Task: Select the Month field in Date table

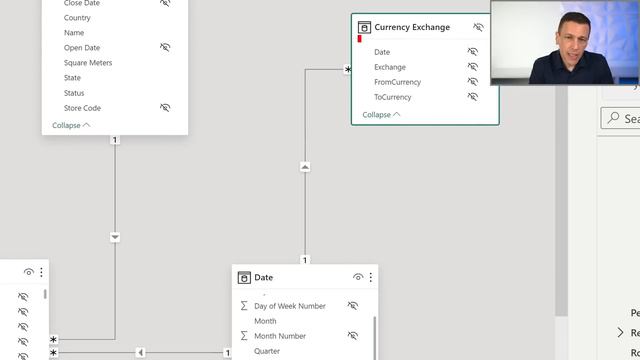Action: (265, 321)
